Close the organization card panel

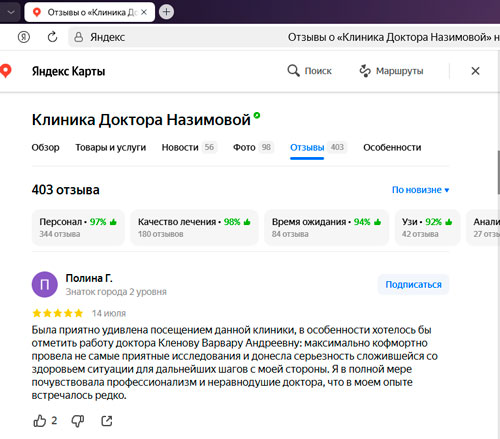point(475,71)
